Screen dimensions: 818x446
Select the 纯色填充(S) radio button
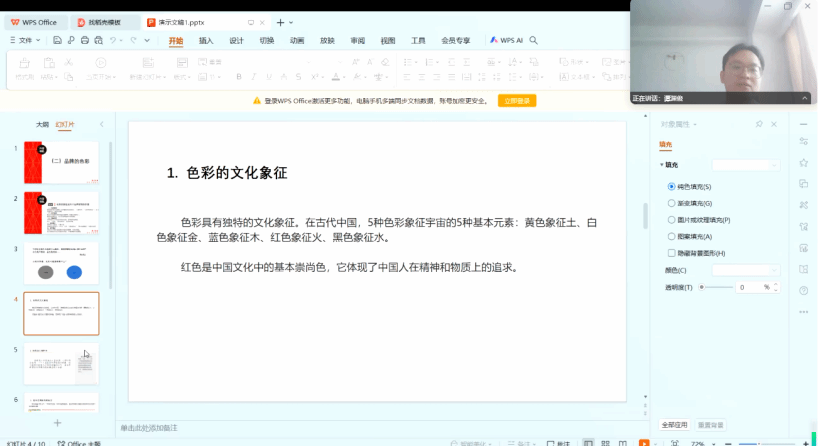click(671, 187)
